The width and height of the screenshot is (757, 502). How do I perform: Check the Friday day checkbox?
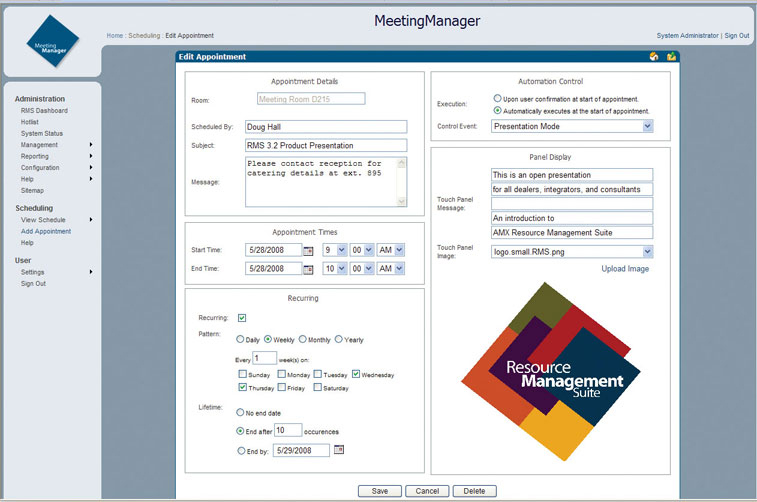(285, 386)
